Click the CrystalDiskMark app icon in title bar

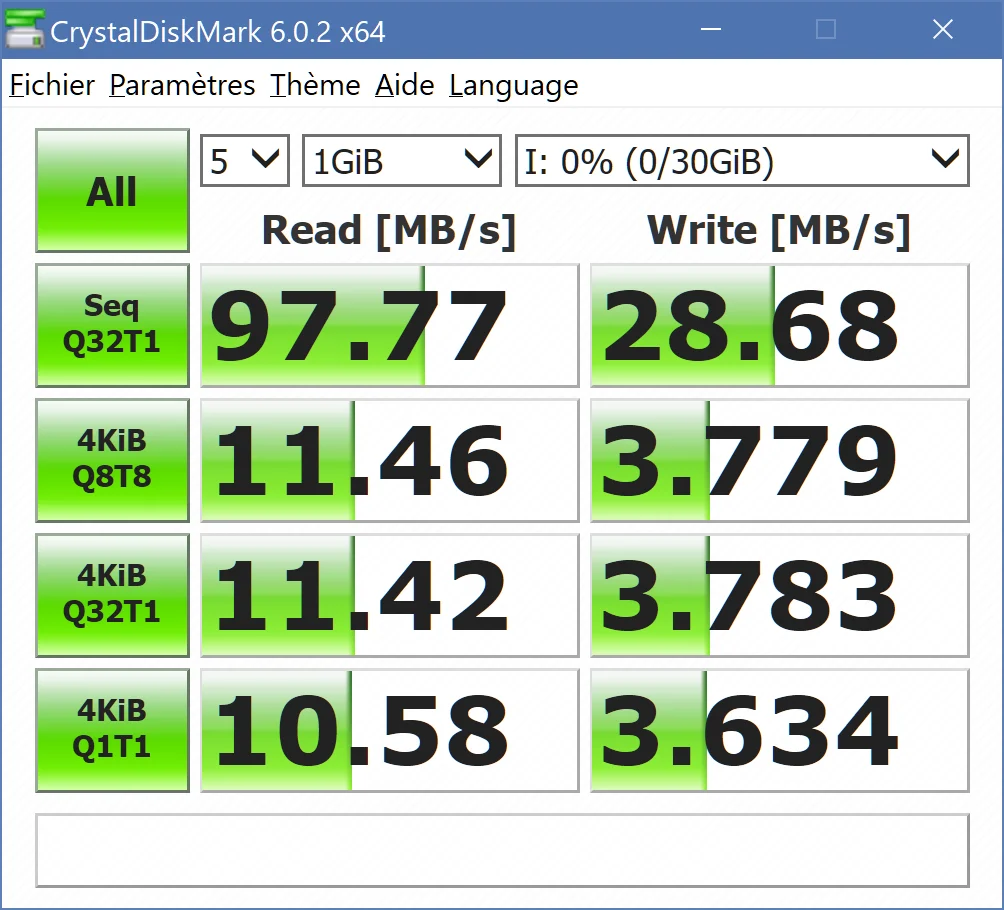coord(24,29)
